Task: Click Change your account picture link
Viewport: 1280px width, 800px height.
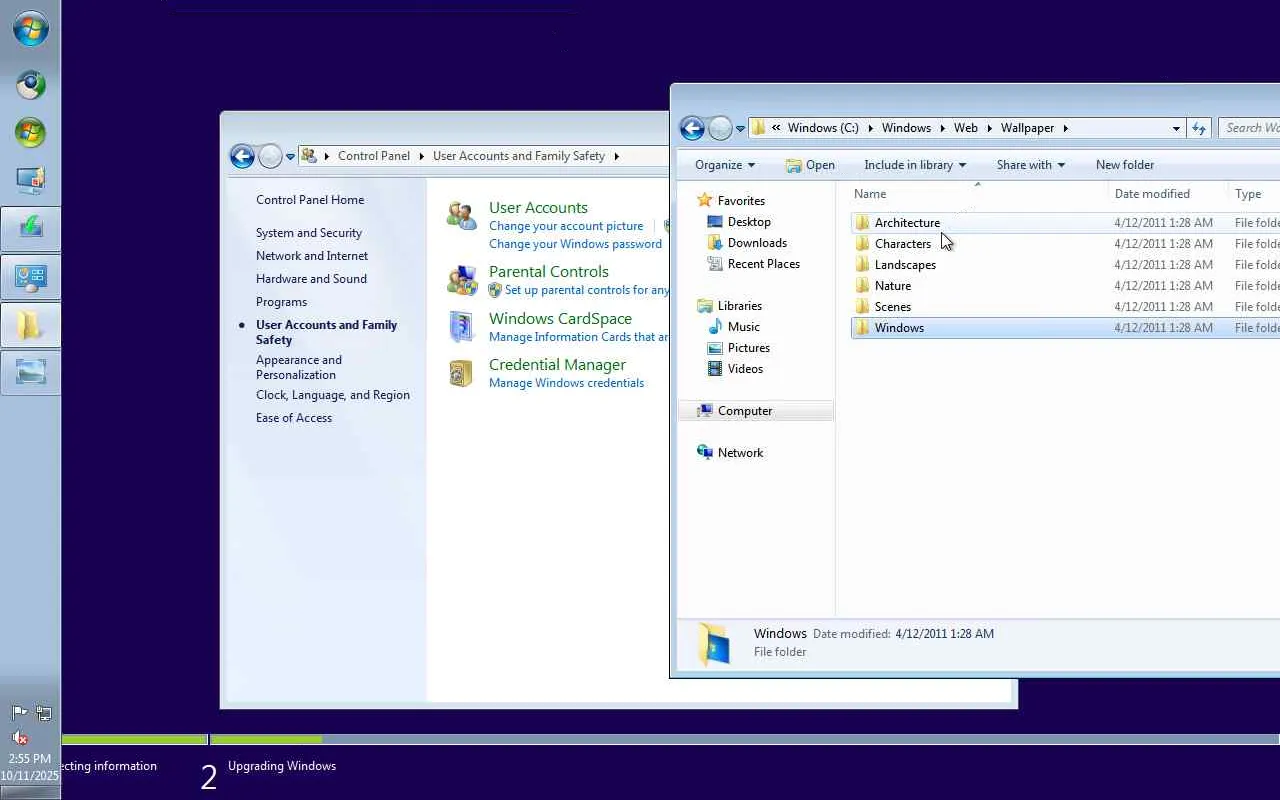Action: [566, 226]
